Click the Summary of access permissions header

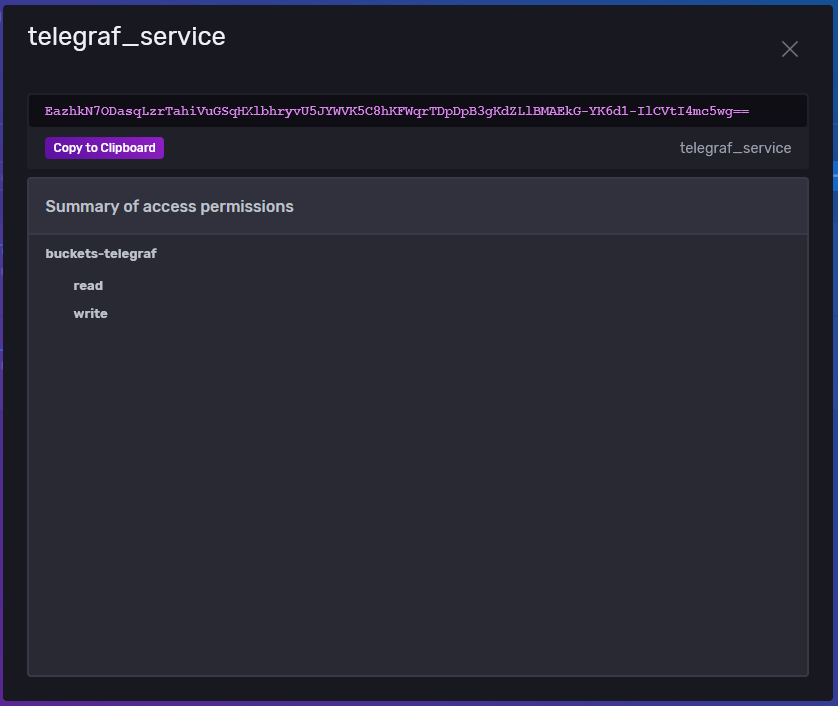169,206
